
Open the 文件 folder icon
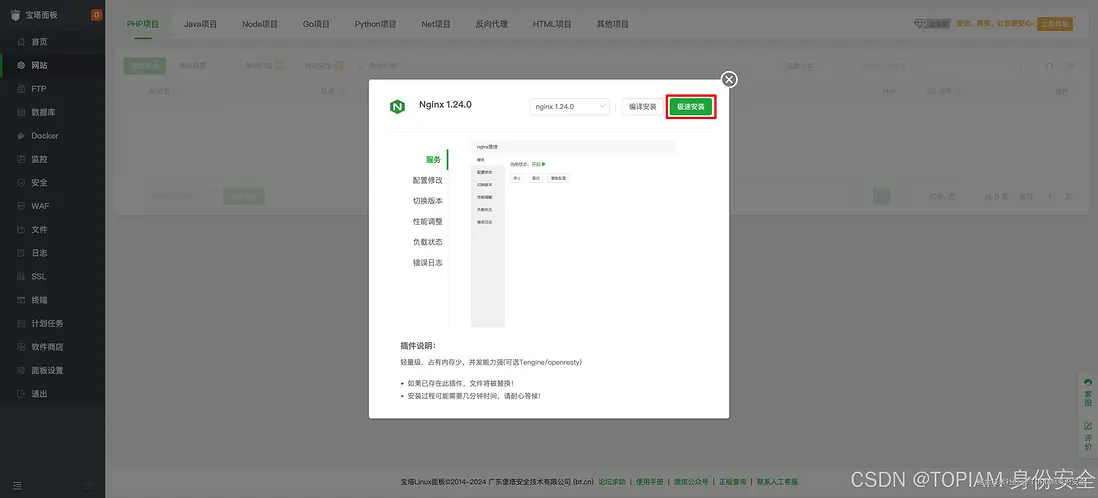20,230
